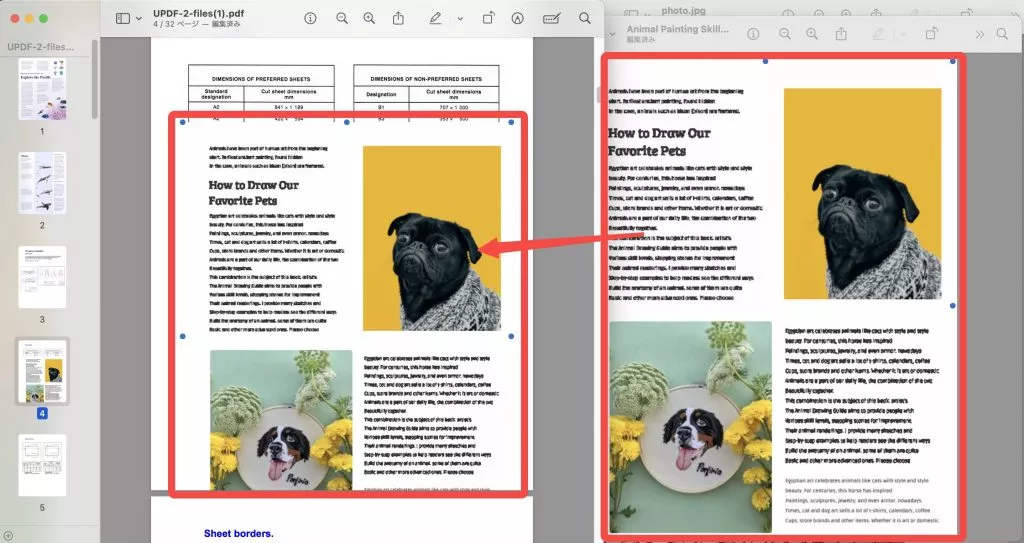The image size is (1024, 543).
Task: Open search in Animal Painting Skill window
Action: click(x=1002, y=33)
